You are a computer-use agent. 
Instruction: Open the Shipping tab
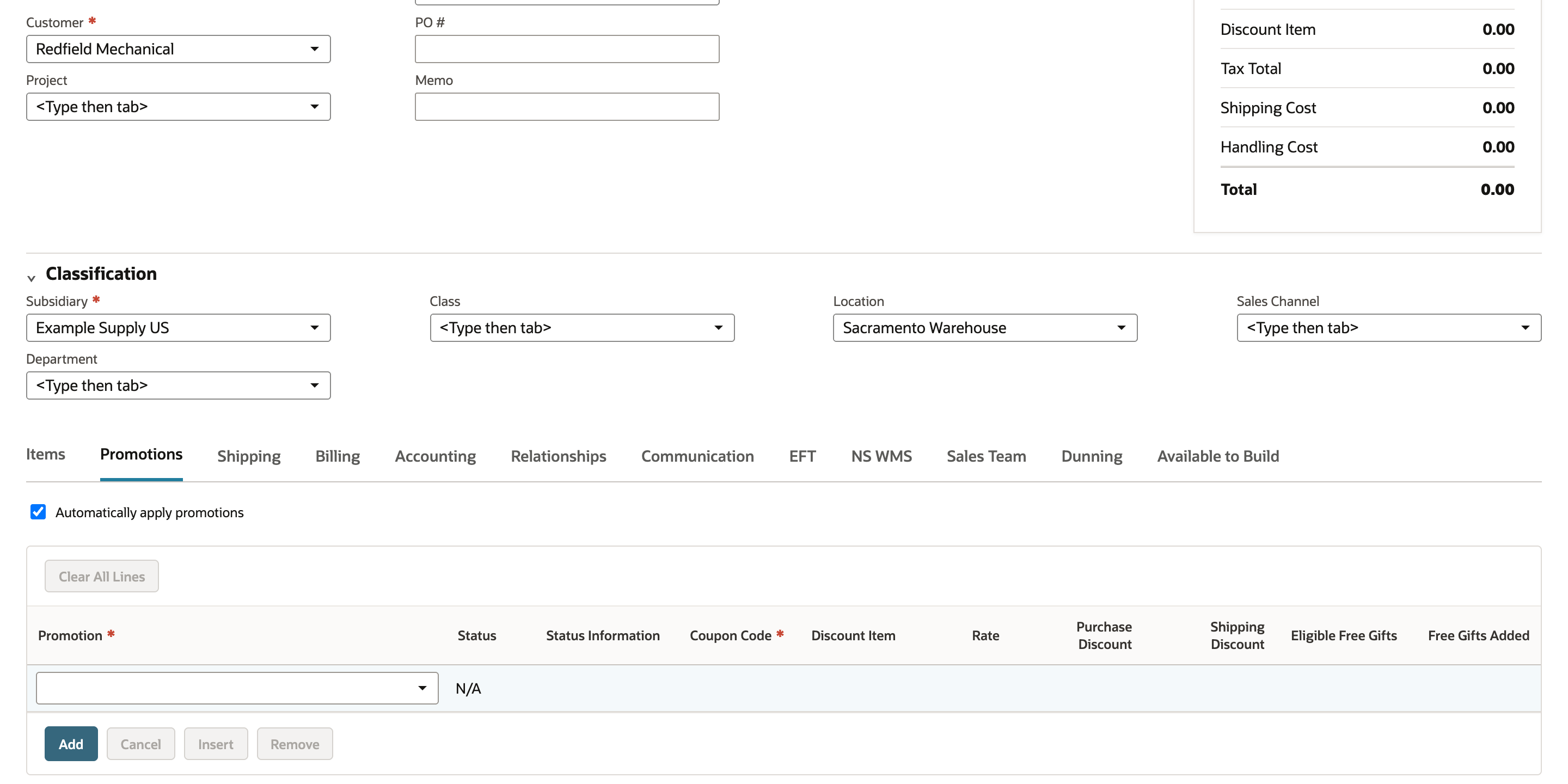pos(248,456)
